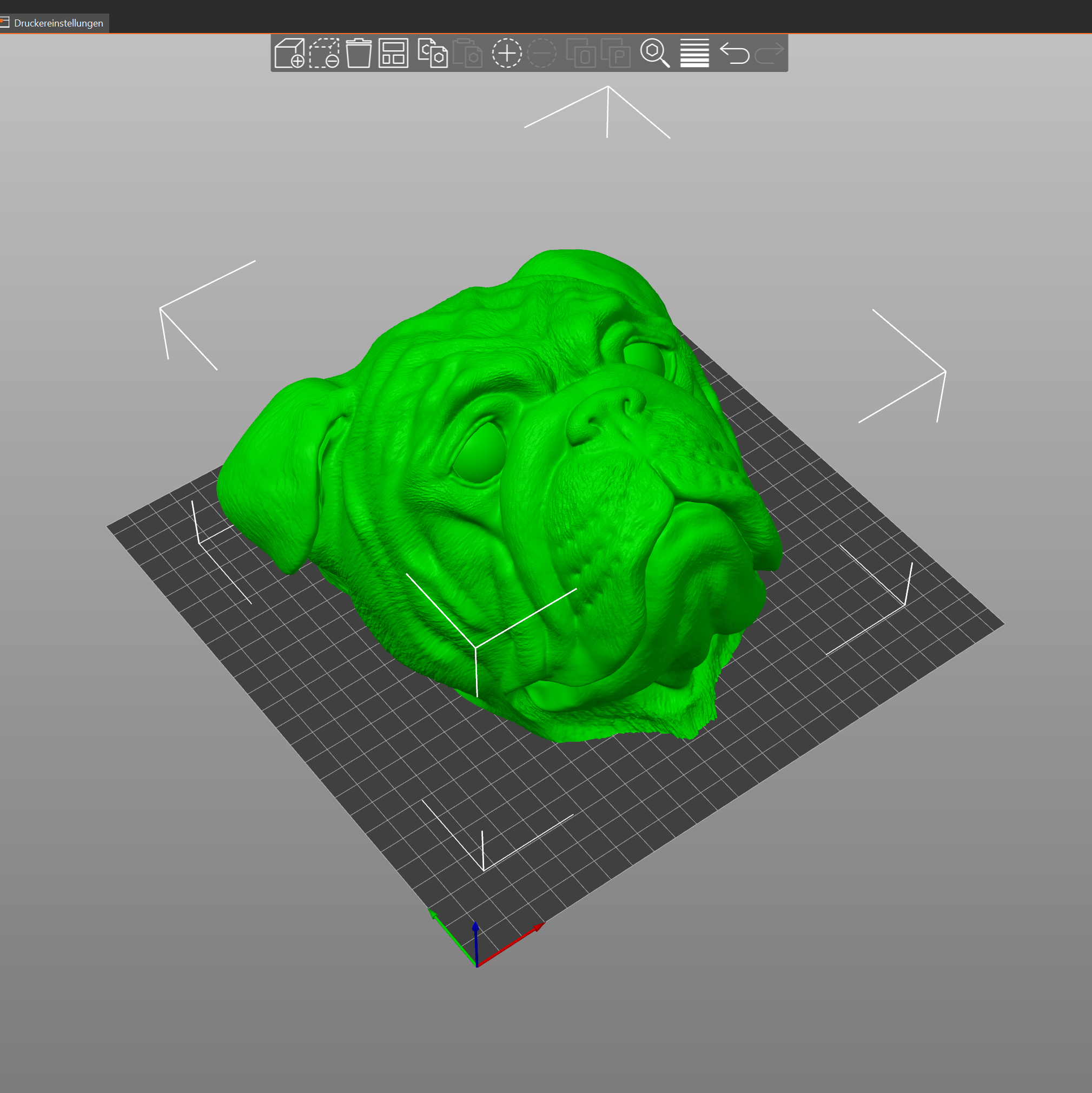Toggle the Variable layer height tool
The image size is (1092, 1093).
point(694,53)
